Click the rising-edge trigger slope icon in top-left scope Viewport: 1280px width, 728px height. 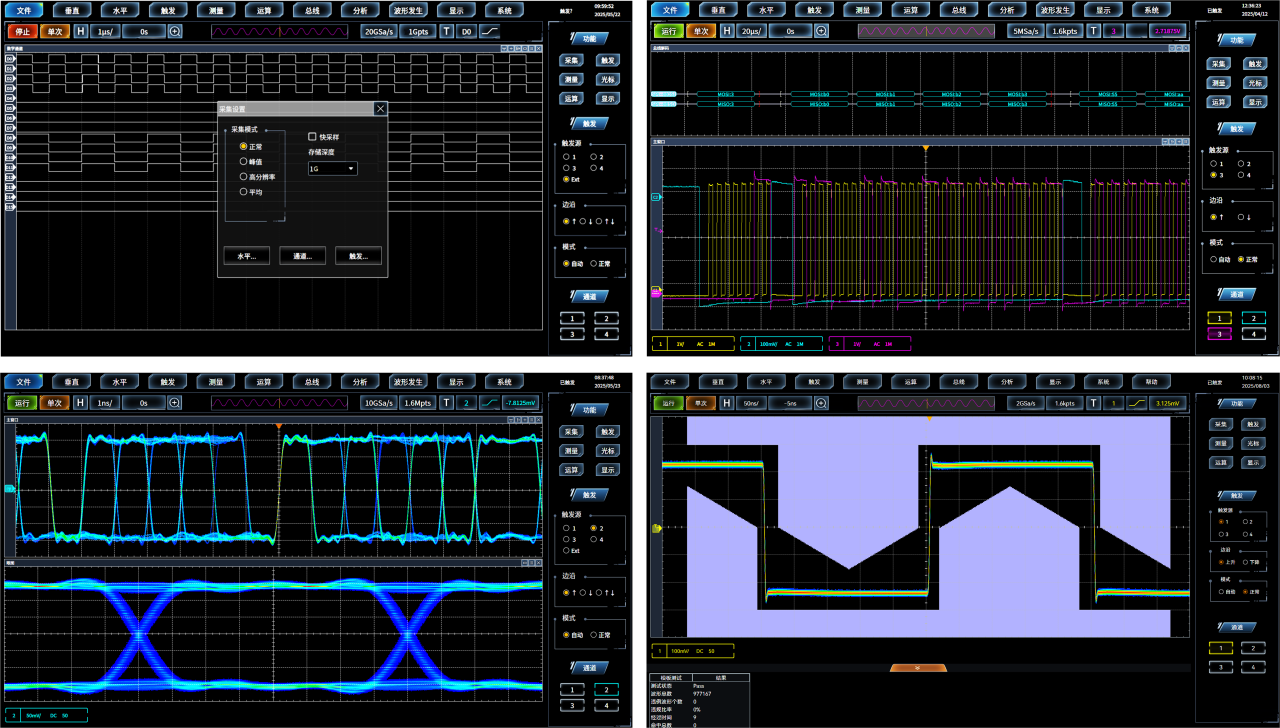point(488,31)
